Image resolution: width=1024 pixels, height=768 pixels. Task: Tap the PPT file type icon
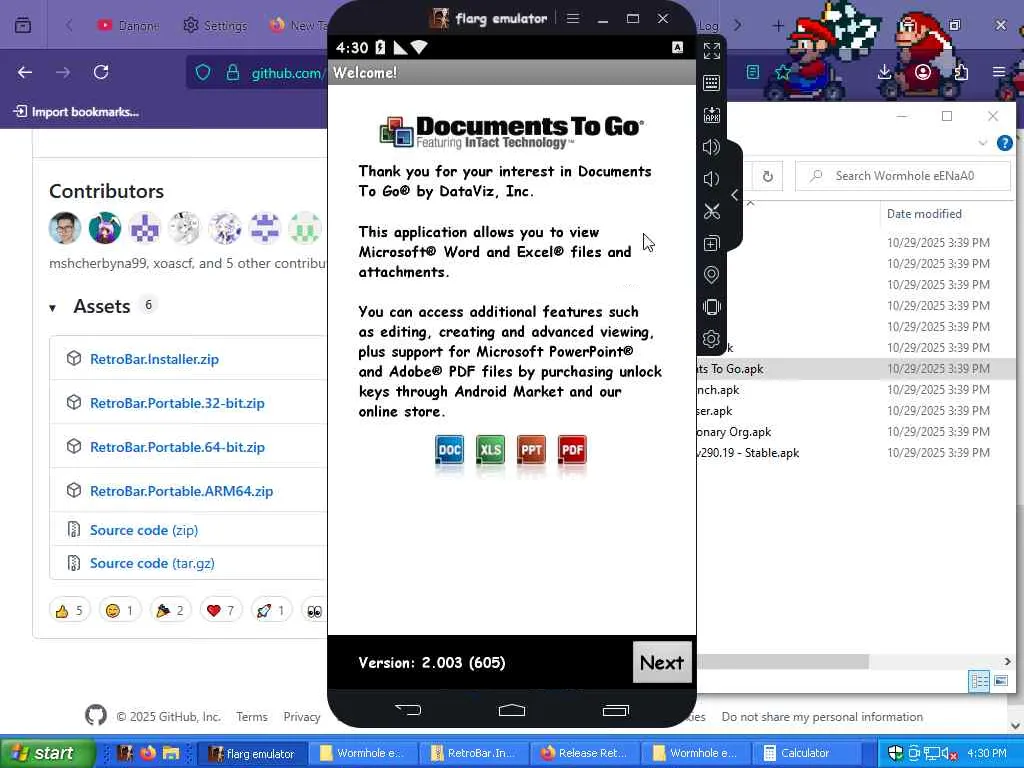[531, 450]
